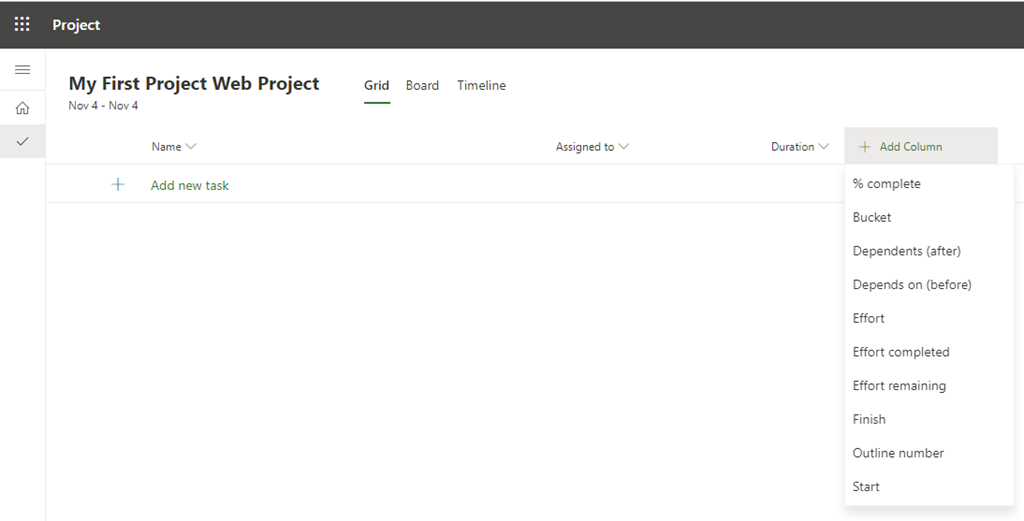This screenshot has height=521, width=1024.
Task: Click the plus icon in Add Column
Action: click(x=865, y=147)
